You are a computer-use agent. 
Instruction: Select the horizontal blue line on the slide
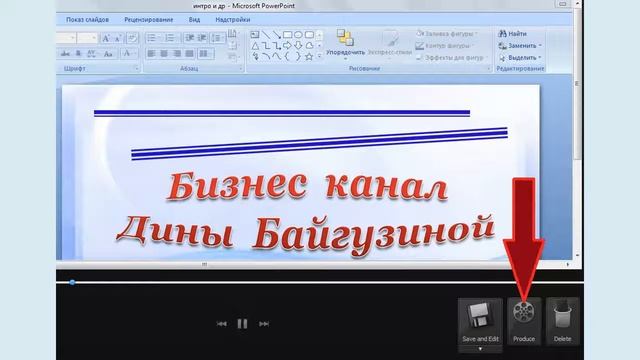pos(282,113)
